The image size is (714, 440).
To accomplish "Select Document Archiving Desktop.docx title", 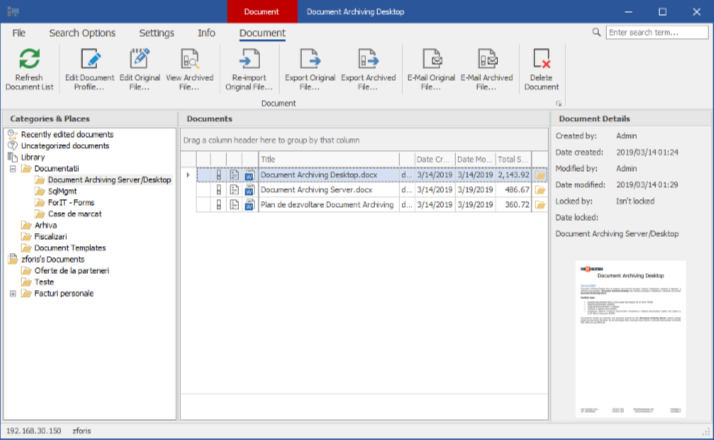I will 319,175.
